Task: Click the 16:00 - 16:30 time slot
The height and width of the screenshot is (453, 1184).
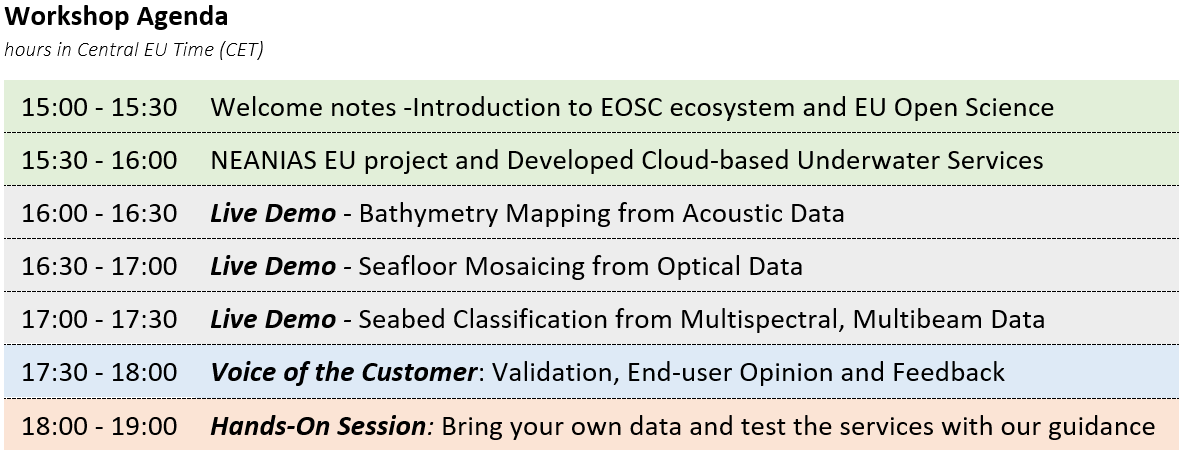Action: (99, 213)
